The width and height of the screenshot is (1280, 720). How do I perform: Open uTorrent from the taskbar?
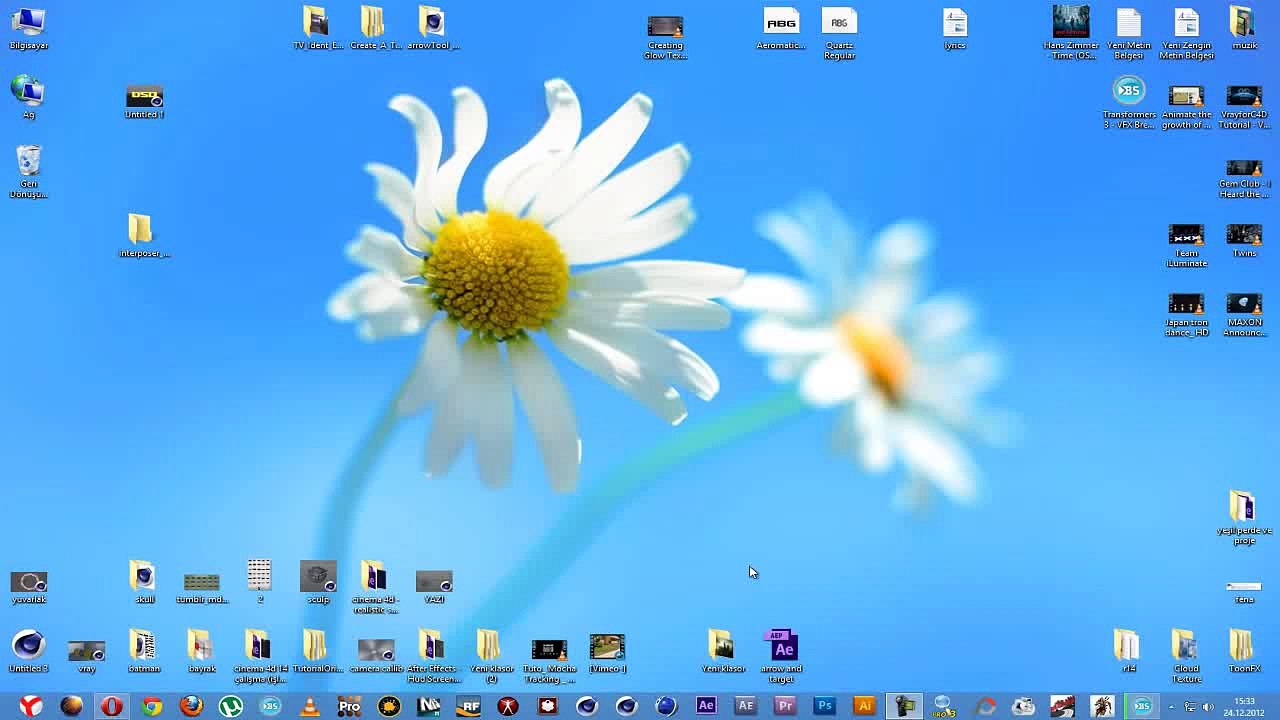coord(231,706)
